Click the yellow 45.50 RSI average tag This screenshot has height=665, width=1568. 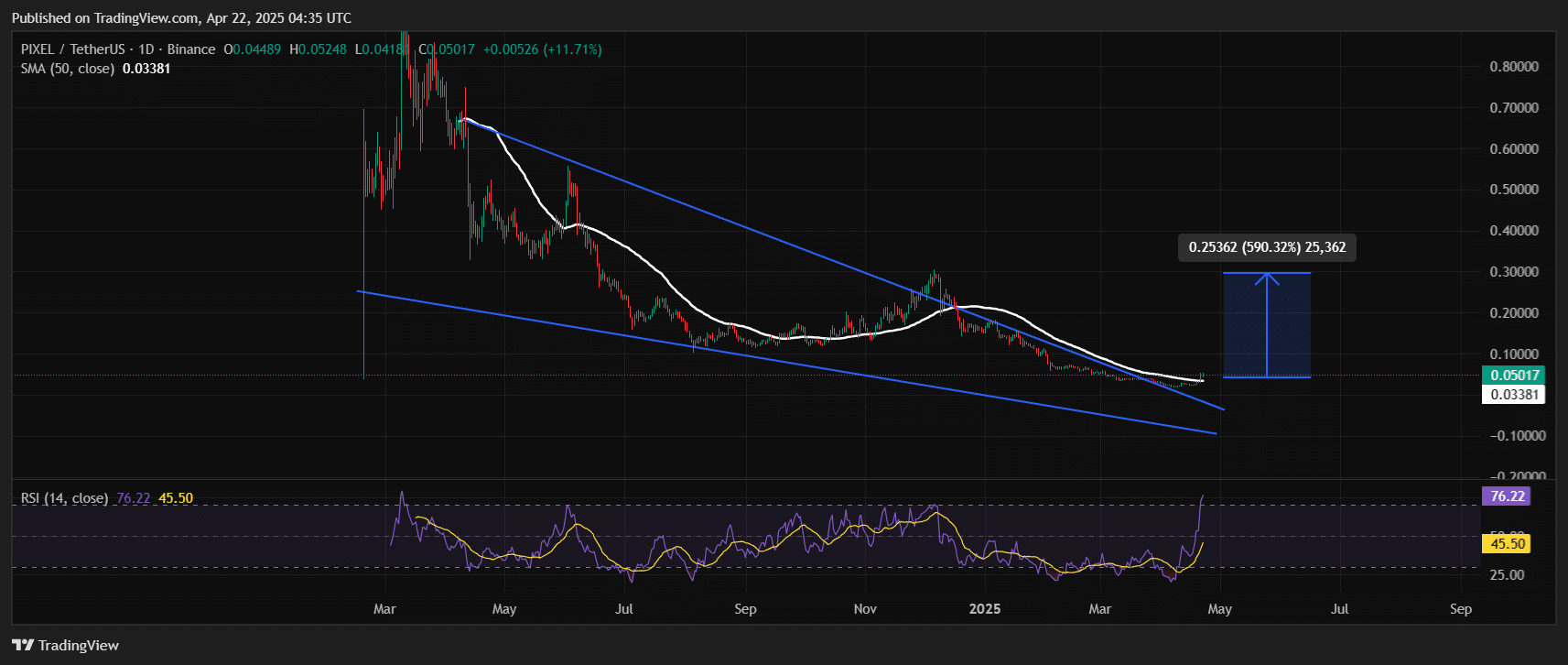click(x=1507, y=544)
